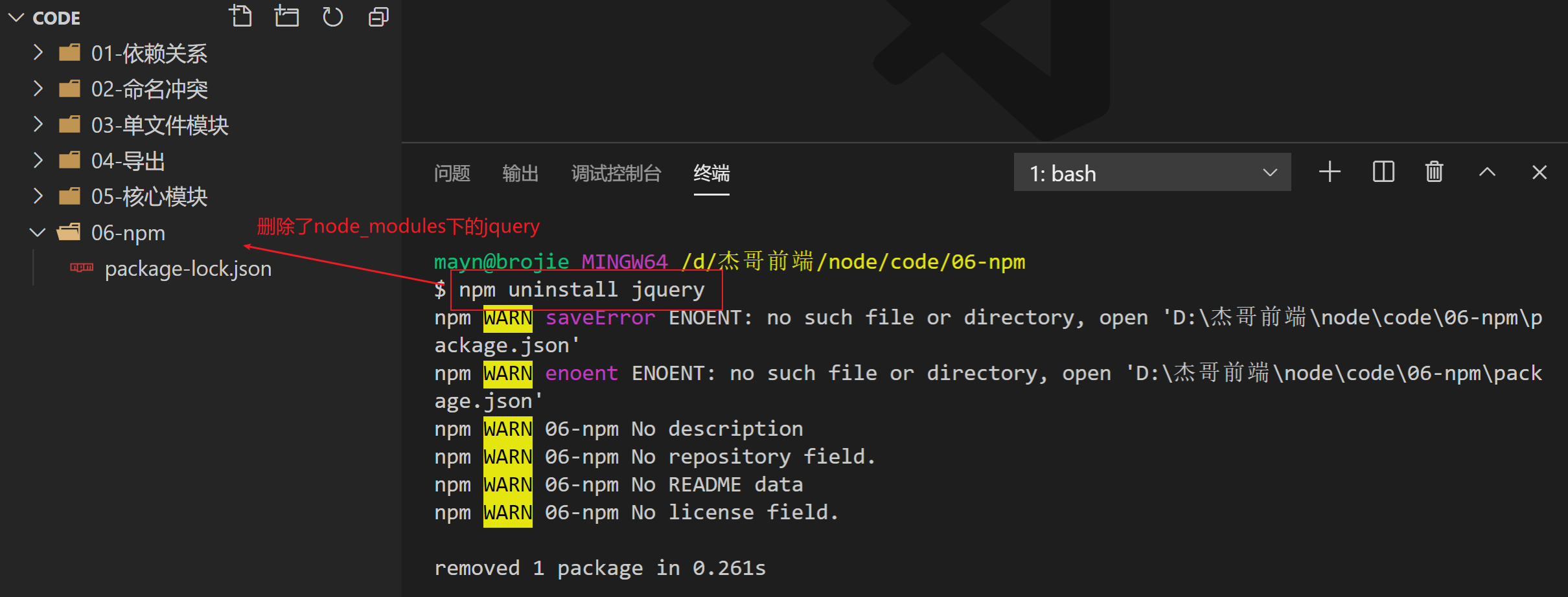
Task: Switch to the 问题 panel tab
Action: 452,173
